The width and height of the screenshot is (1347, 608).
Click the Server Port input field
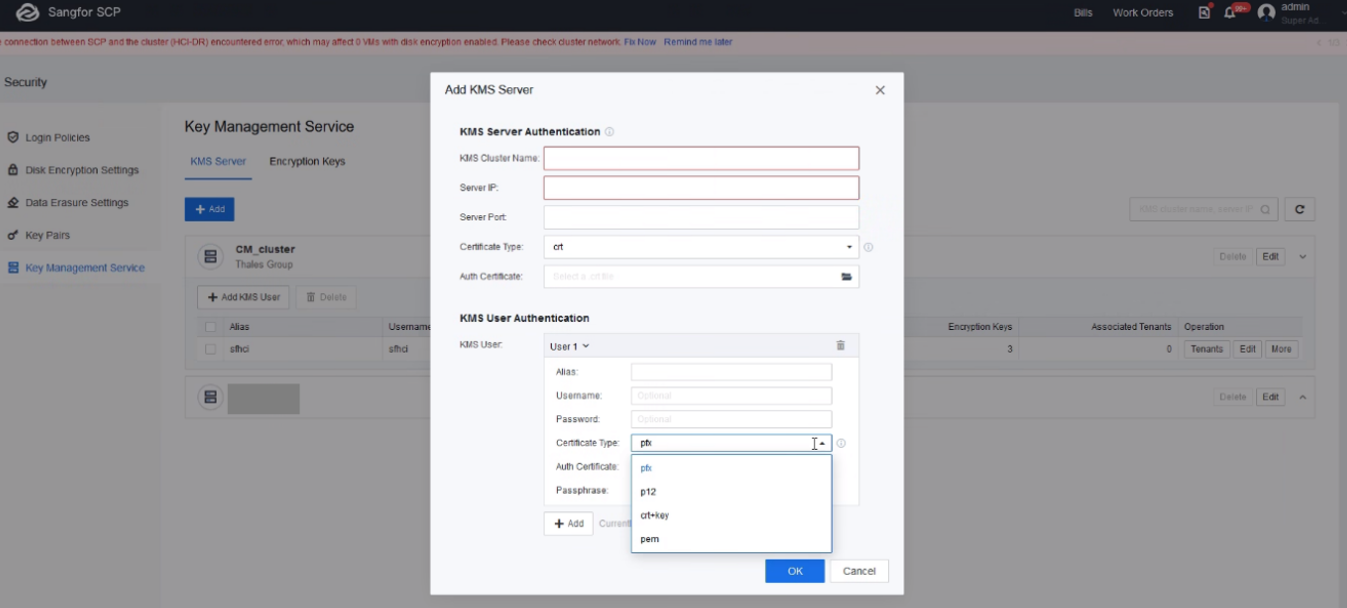pyautogui.click(x=700, y=217)
